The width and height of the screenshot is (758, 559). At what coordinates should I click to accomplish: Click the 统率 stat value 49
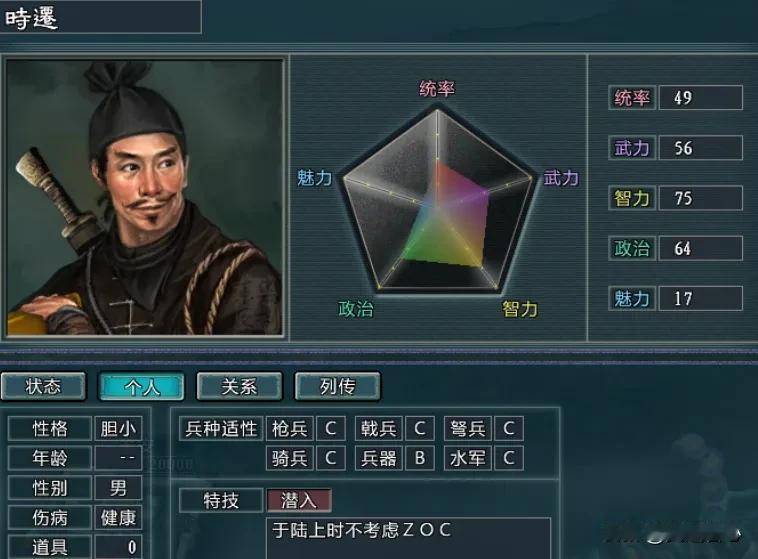click(x=700, y=98)
